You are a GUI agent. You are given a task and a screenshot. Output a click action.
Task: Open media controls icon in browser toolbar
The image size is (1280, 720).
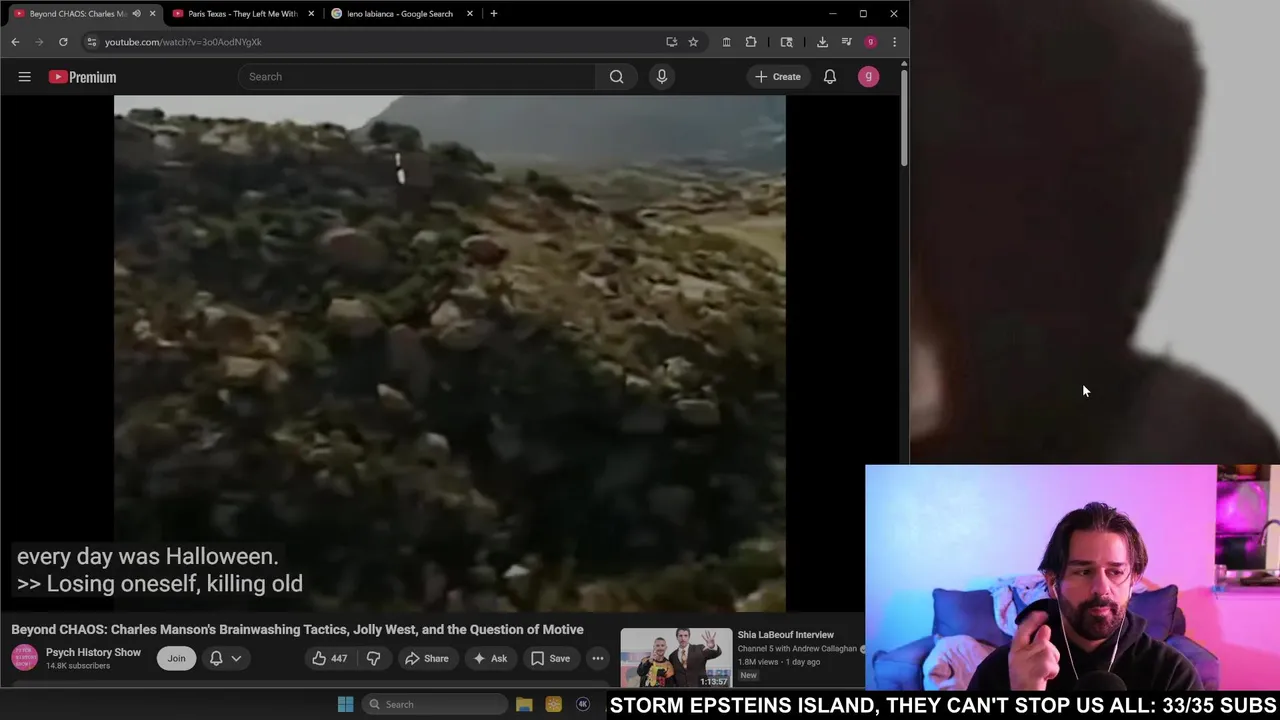[x=847, y=42]
